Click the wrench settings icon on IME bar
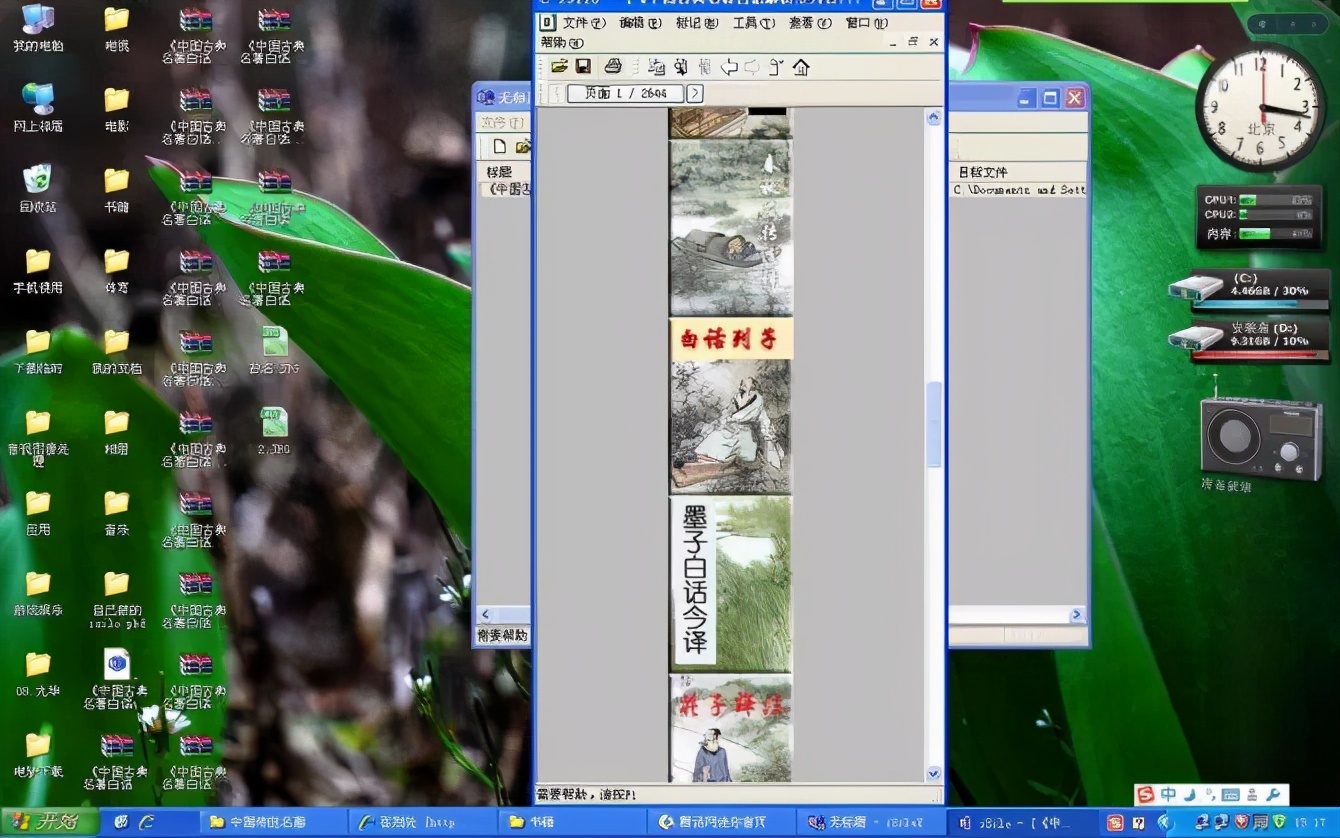Viewport: 1340px width, 838px height. coord(1273,795)
